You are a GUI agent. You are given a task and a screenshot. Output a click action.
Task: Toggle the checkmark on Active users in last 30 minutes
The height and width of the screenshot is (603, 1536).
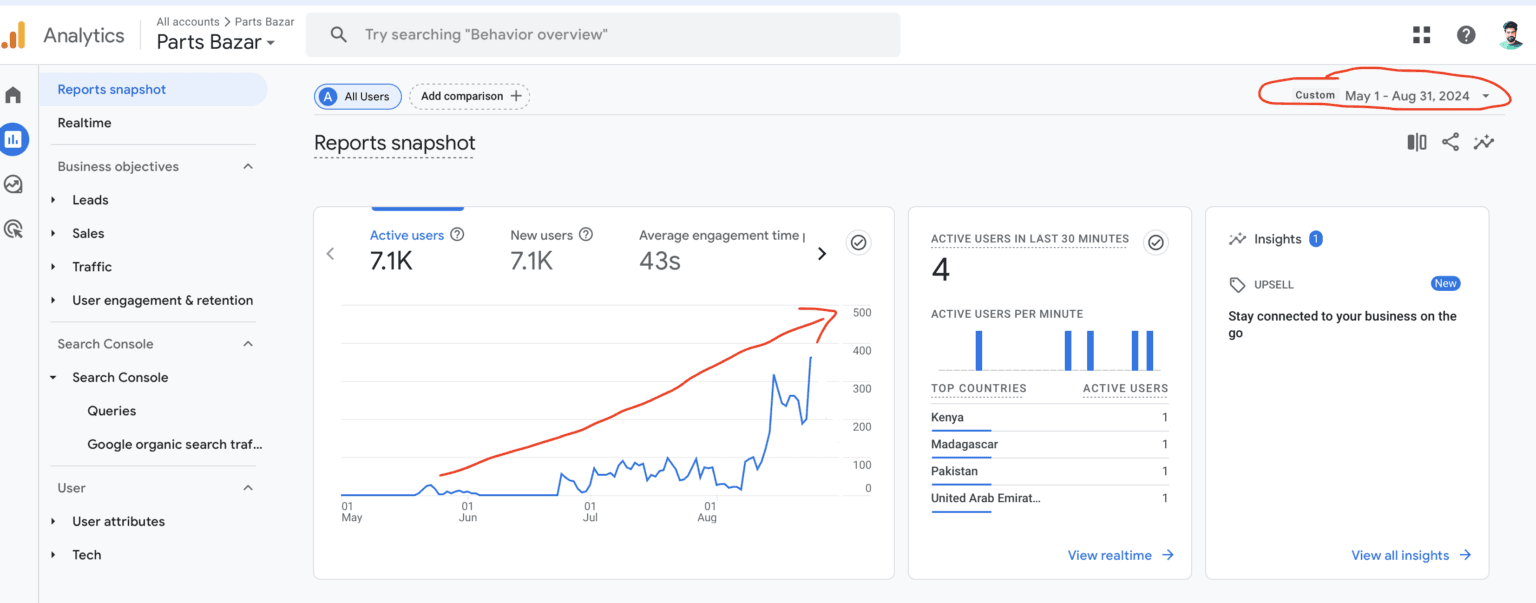[x=1156, y=242]
